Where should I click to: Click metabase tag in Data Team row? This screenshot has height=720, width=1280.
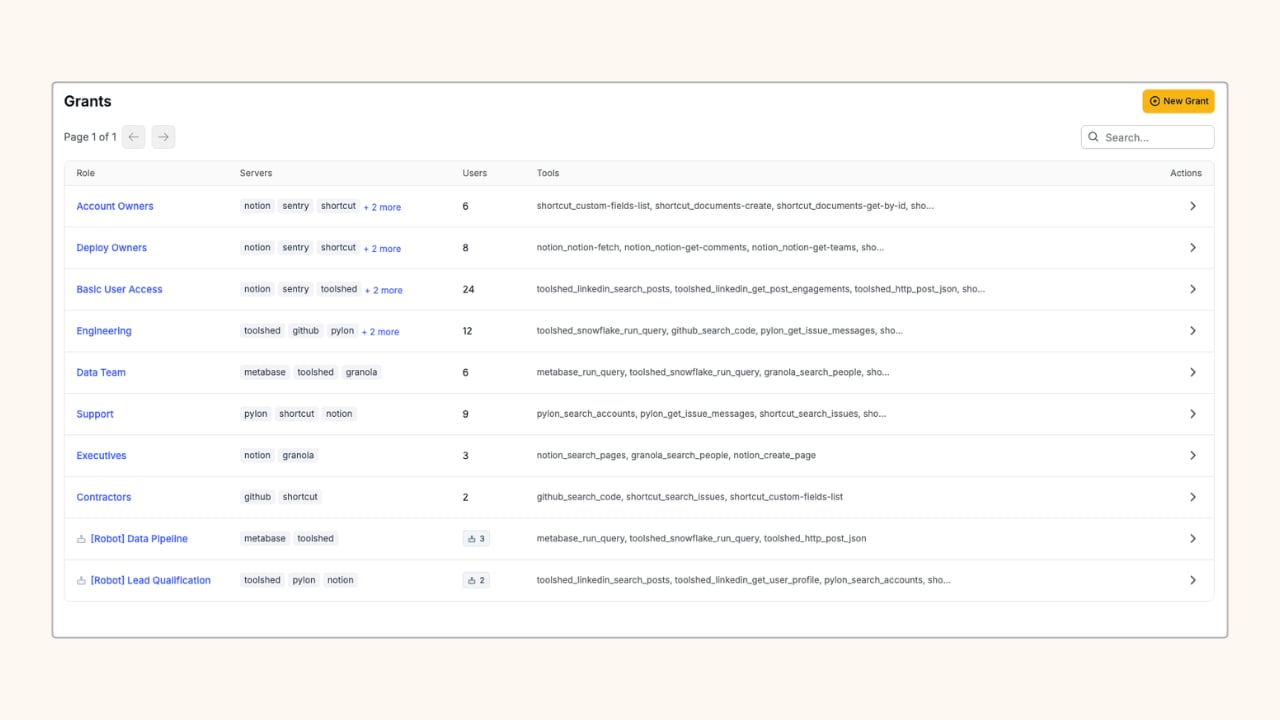click(x=265, y=372)
